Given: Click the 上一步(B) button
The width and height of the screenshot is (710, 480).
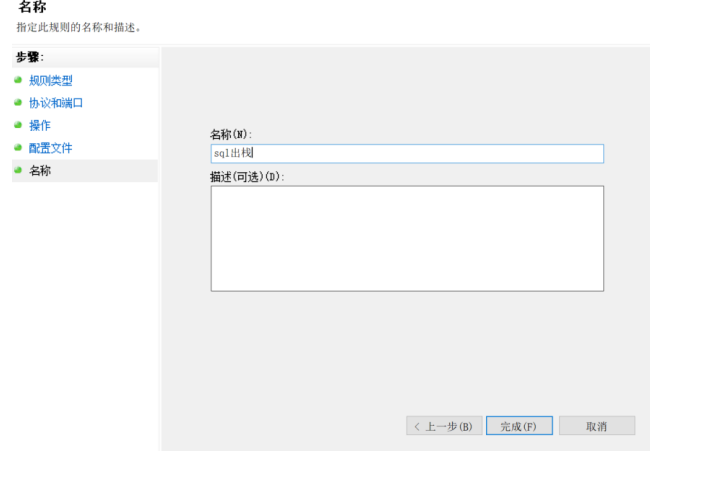Looking at the screenshot, I should pyautogui.click(x=444, y=426).
